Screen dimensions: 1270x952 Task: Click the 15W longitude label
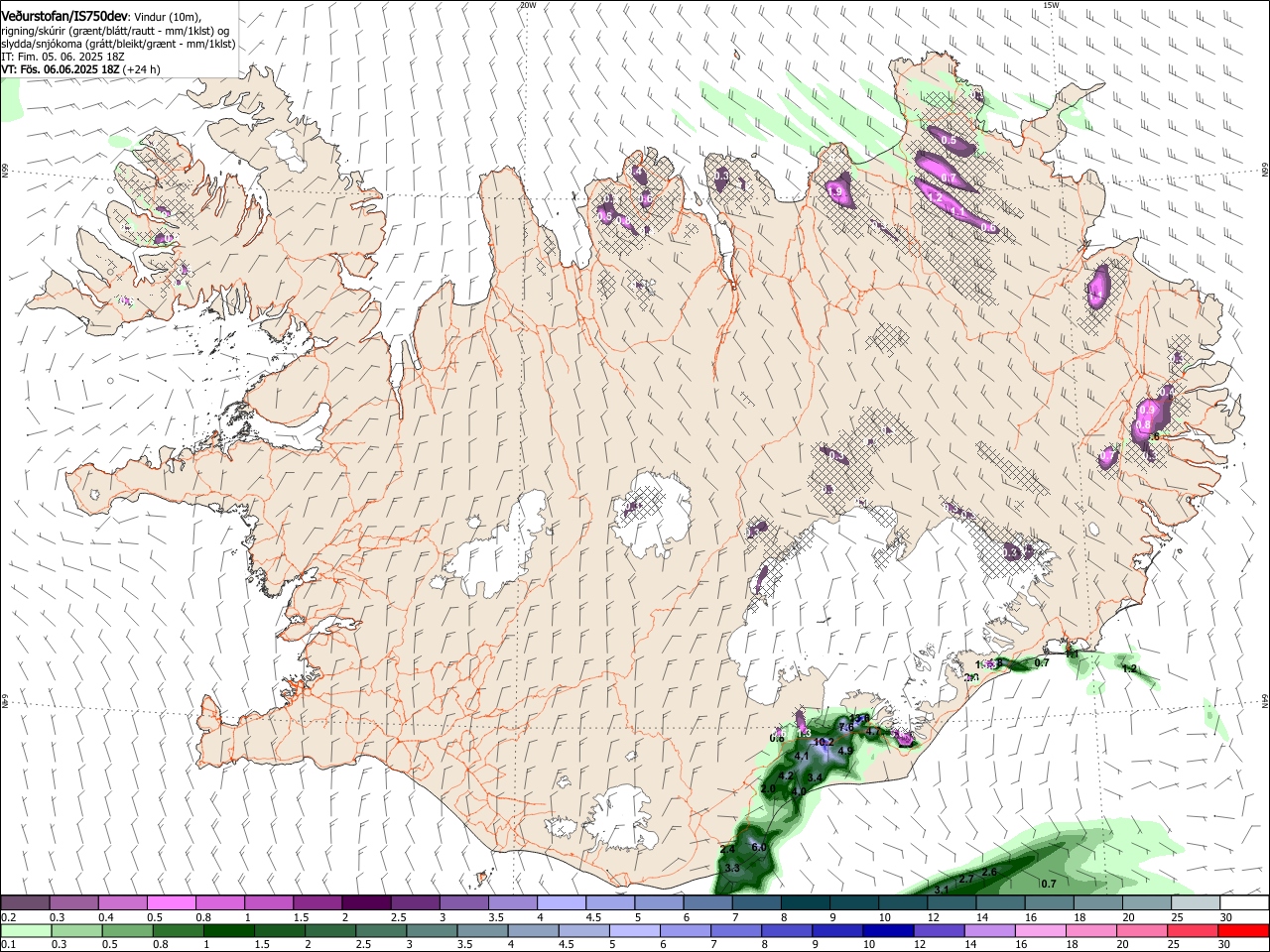(1052, 5)
